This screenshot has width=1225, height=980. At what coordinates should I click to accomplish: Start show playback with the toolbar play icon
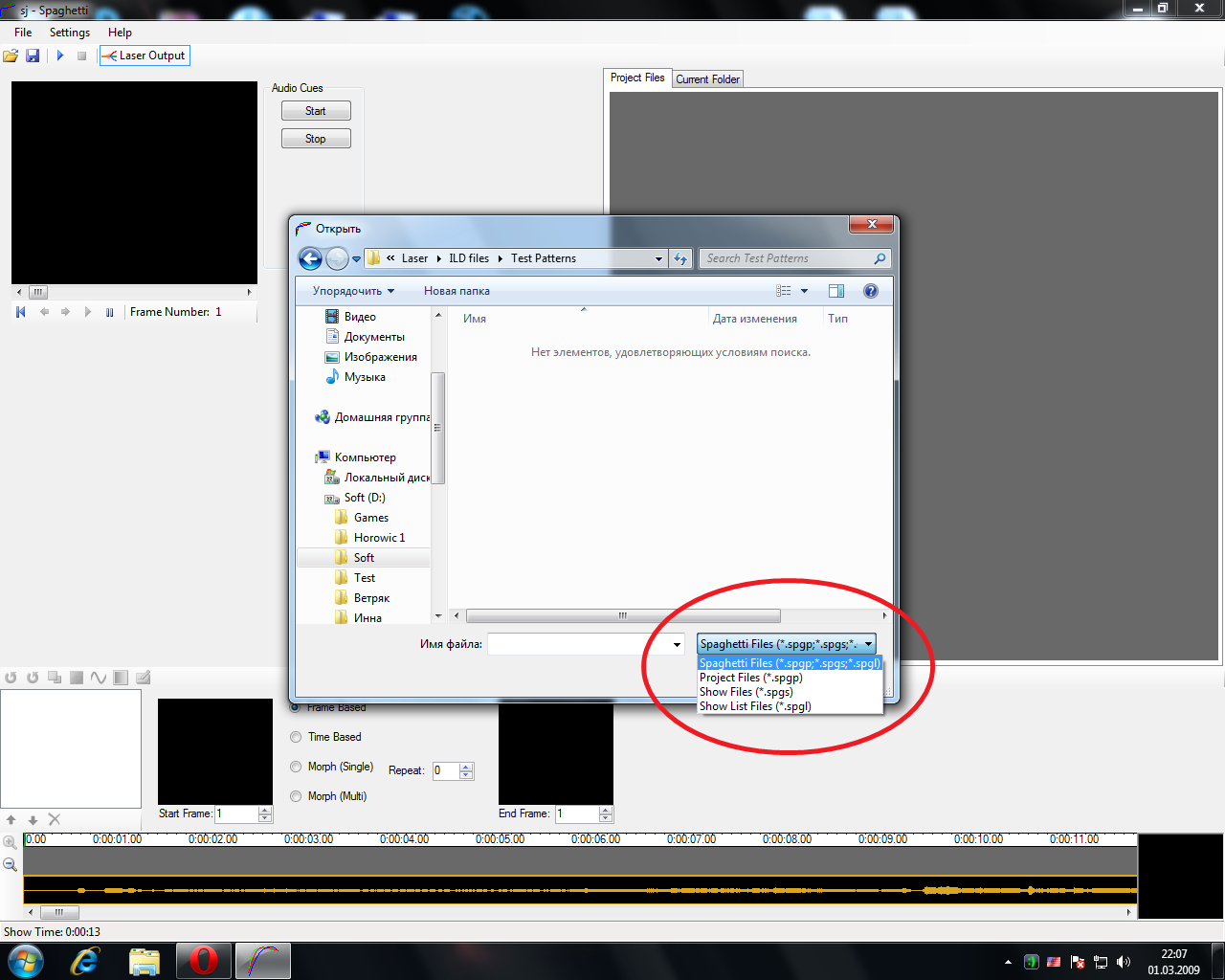[59, 56]
